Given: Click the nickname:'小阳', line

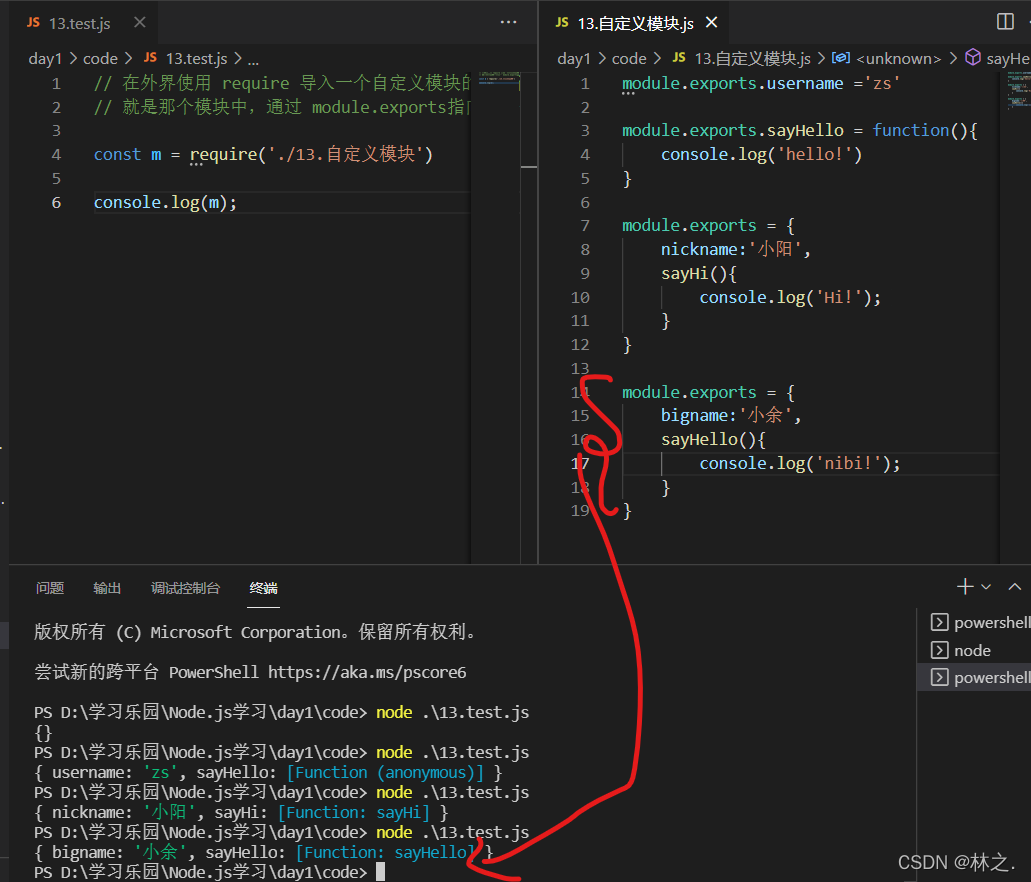Looking at the screenshot, I should click(x=736, y=249).
